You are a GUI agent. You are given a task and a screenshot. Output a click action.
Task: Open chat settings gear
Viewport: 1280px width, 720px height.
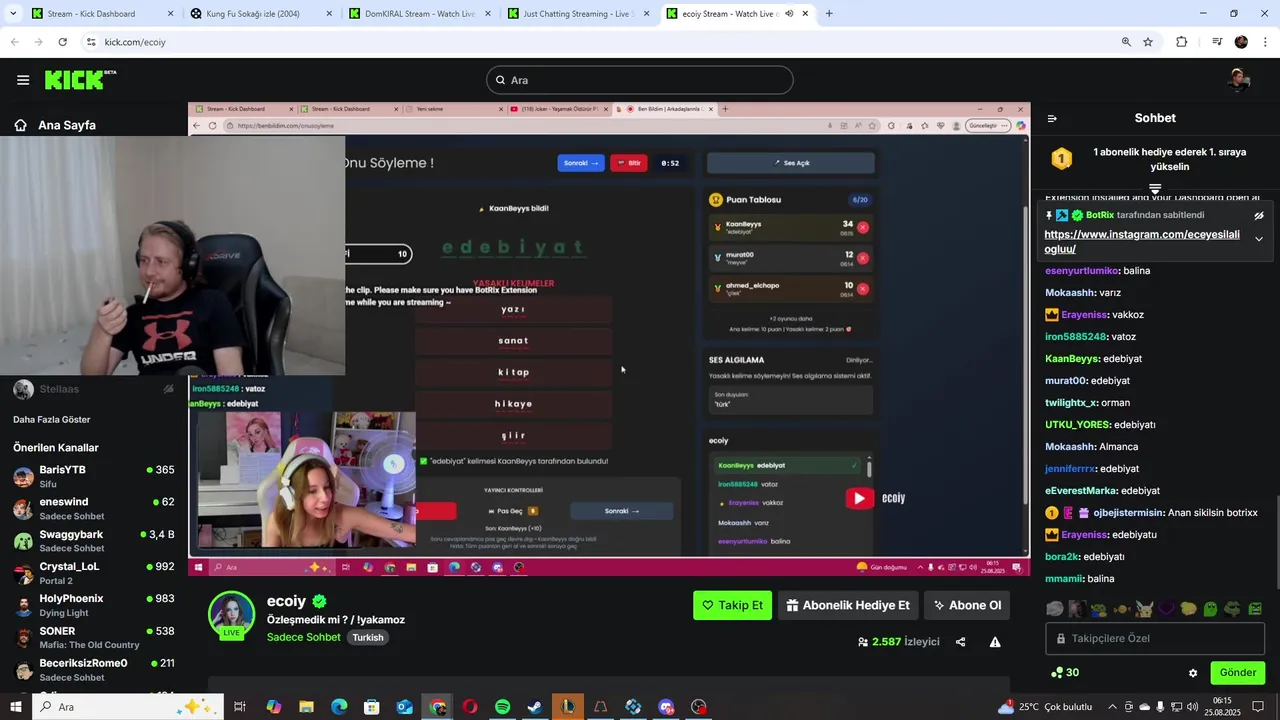point(1193,673)
